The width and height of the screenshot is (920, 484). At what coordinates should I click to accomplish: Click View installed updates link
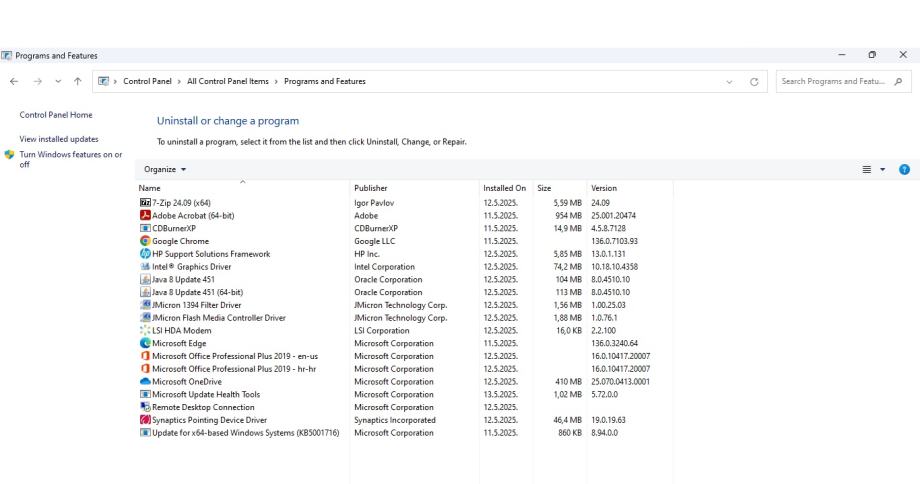tap(59, 139)
